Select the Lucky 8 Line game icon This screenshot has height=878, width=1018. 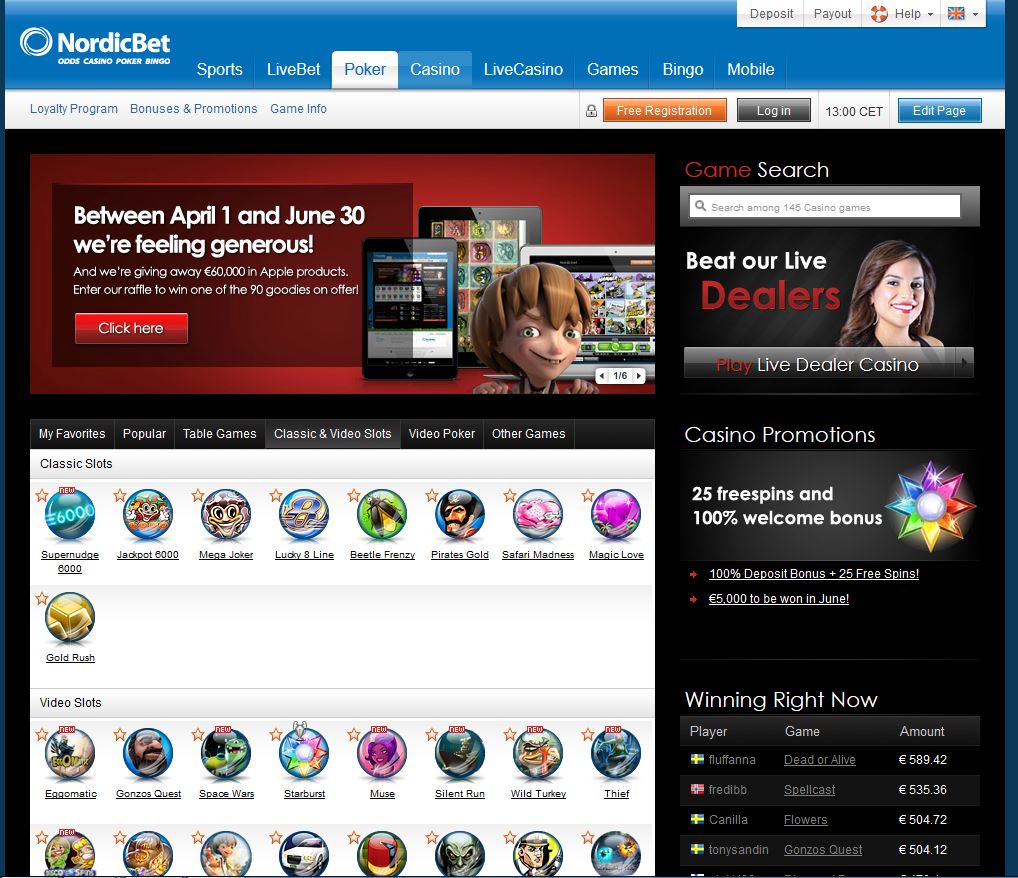(304, 515)
